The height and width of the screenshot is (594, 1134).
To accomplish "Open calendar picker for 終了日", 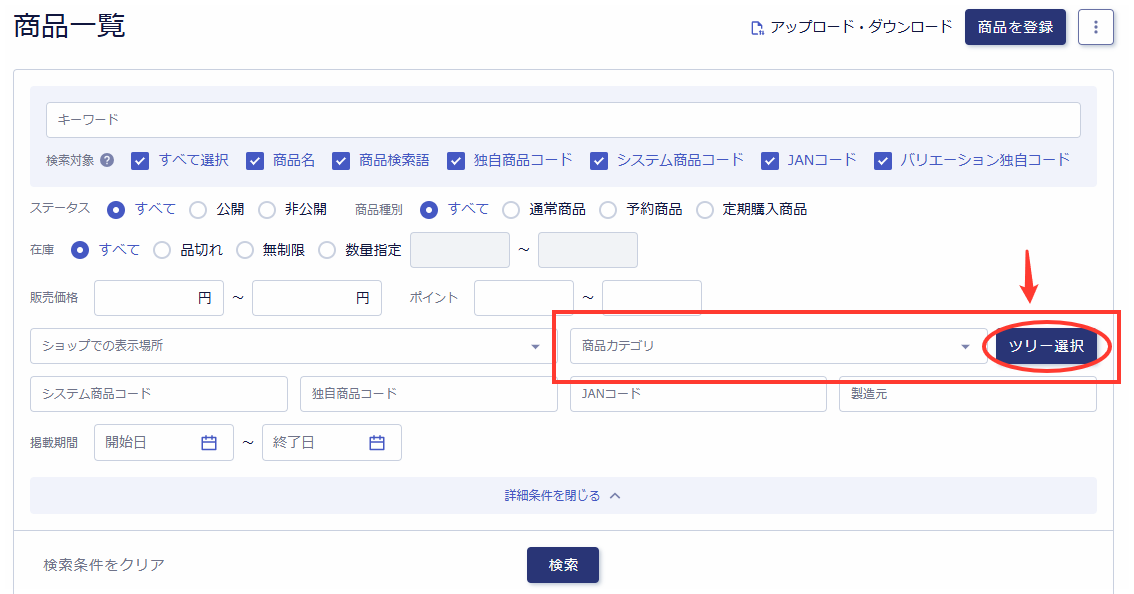I will [377, 443].
